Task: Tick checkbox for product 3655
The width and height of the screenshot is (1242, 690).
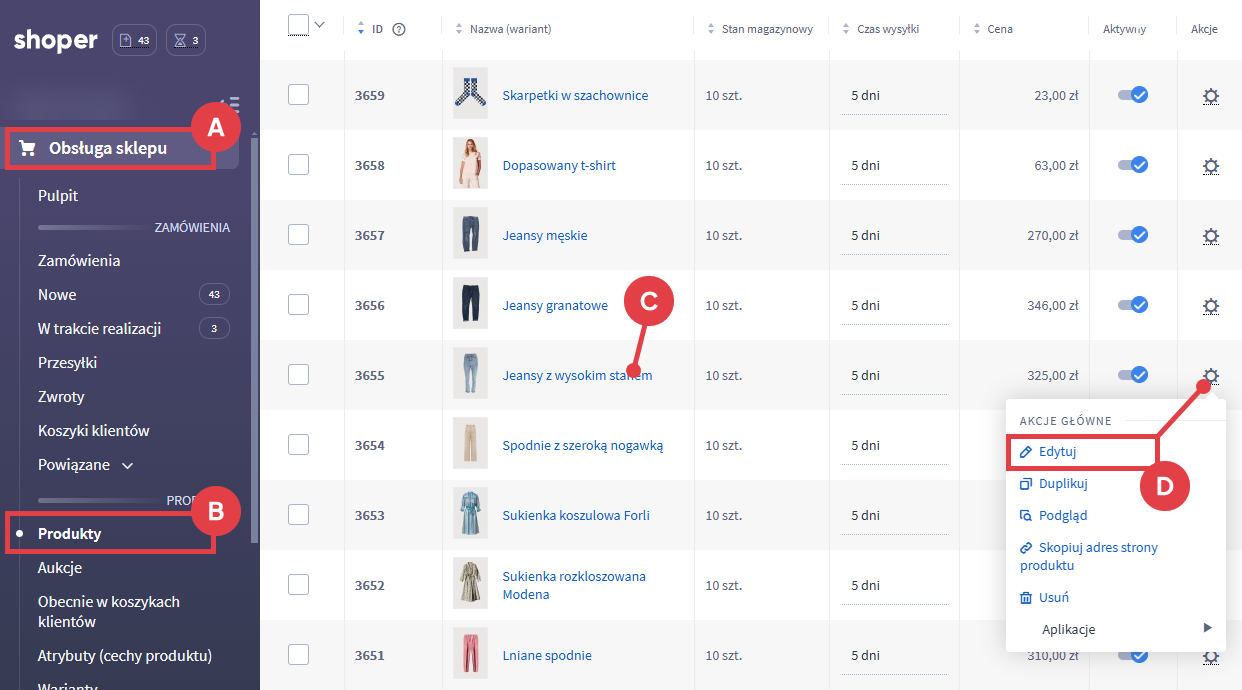Action: [x=298, y=375]
